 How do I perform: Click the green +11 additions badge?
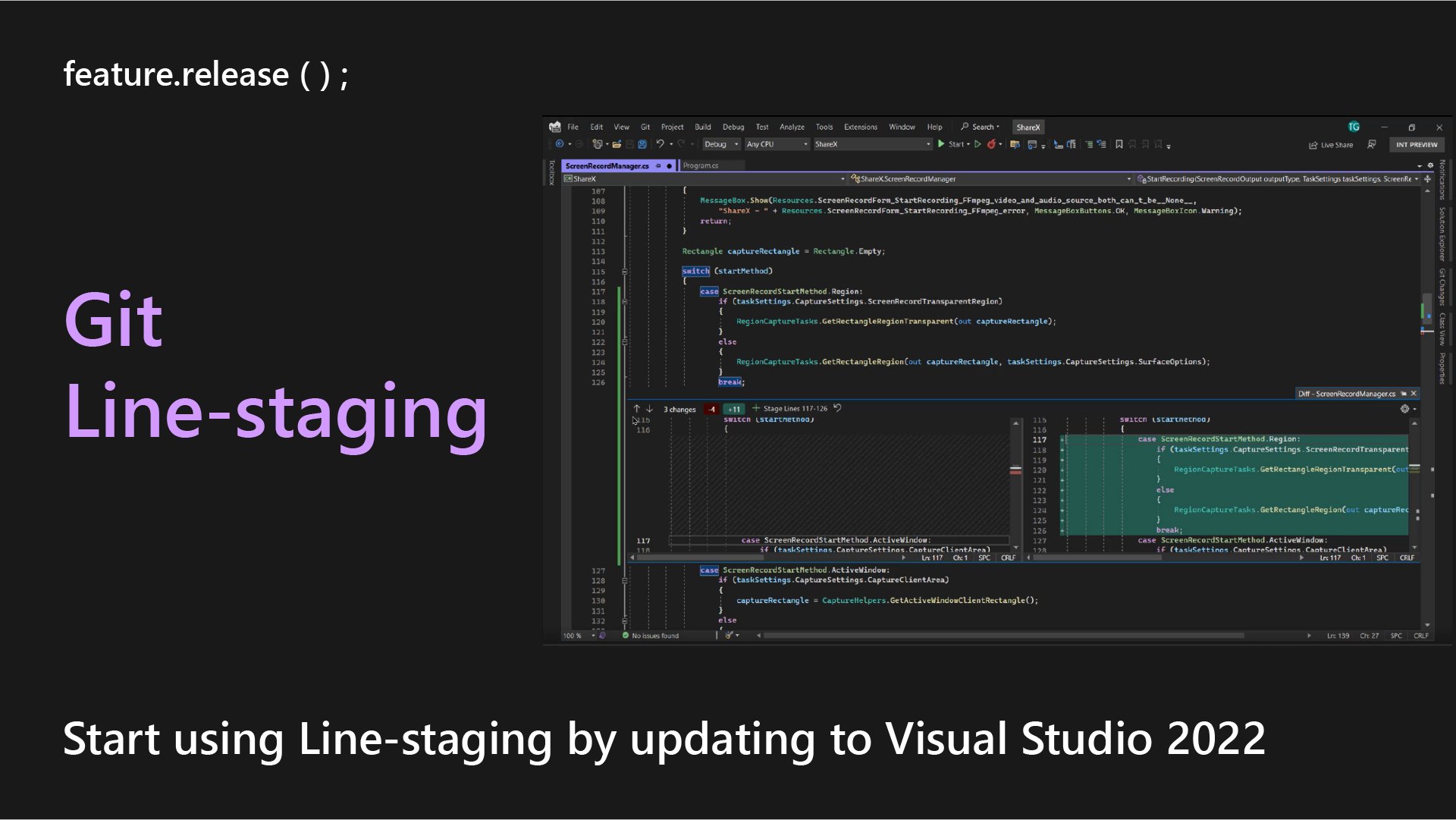734,410
